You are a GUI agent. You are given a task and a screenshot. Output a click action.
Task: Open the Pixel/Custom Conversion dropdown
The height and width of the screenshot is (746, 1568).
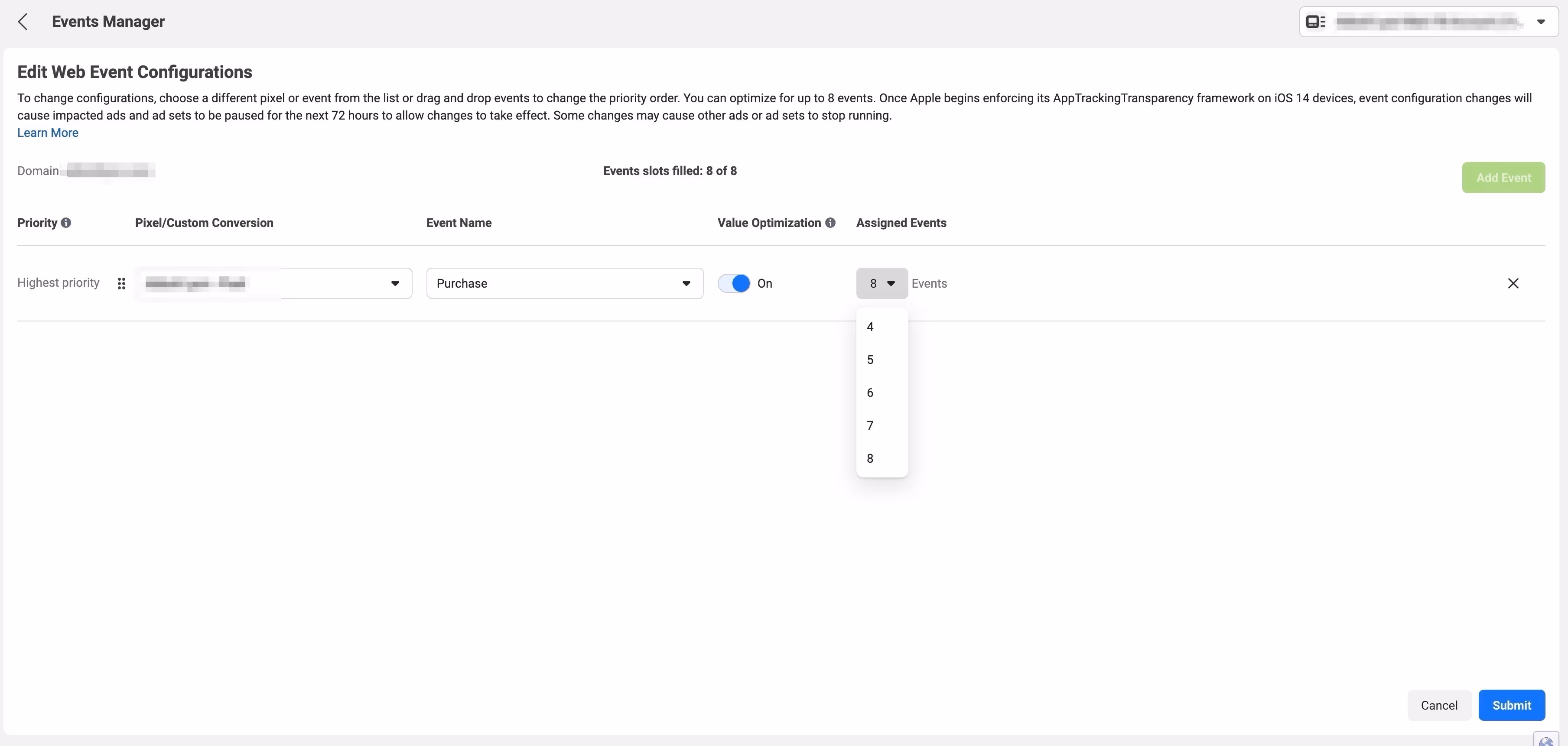(273, 284)
